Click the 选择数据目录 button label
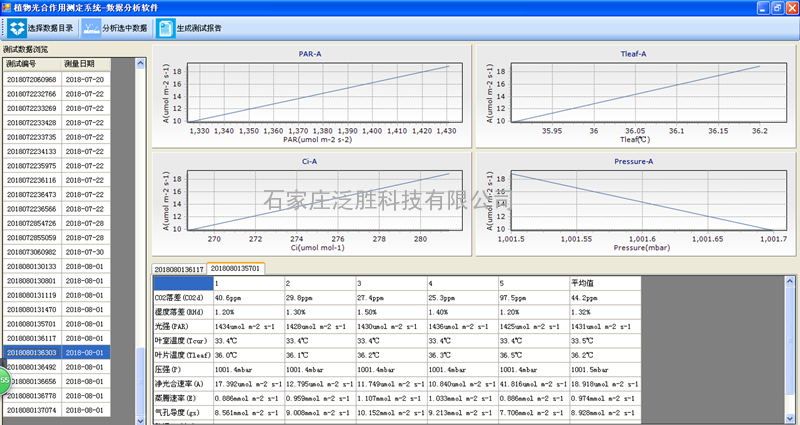 tap(50, 28)
